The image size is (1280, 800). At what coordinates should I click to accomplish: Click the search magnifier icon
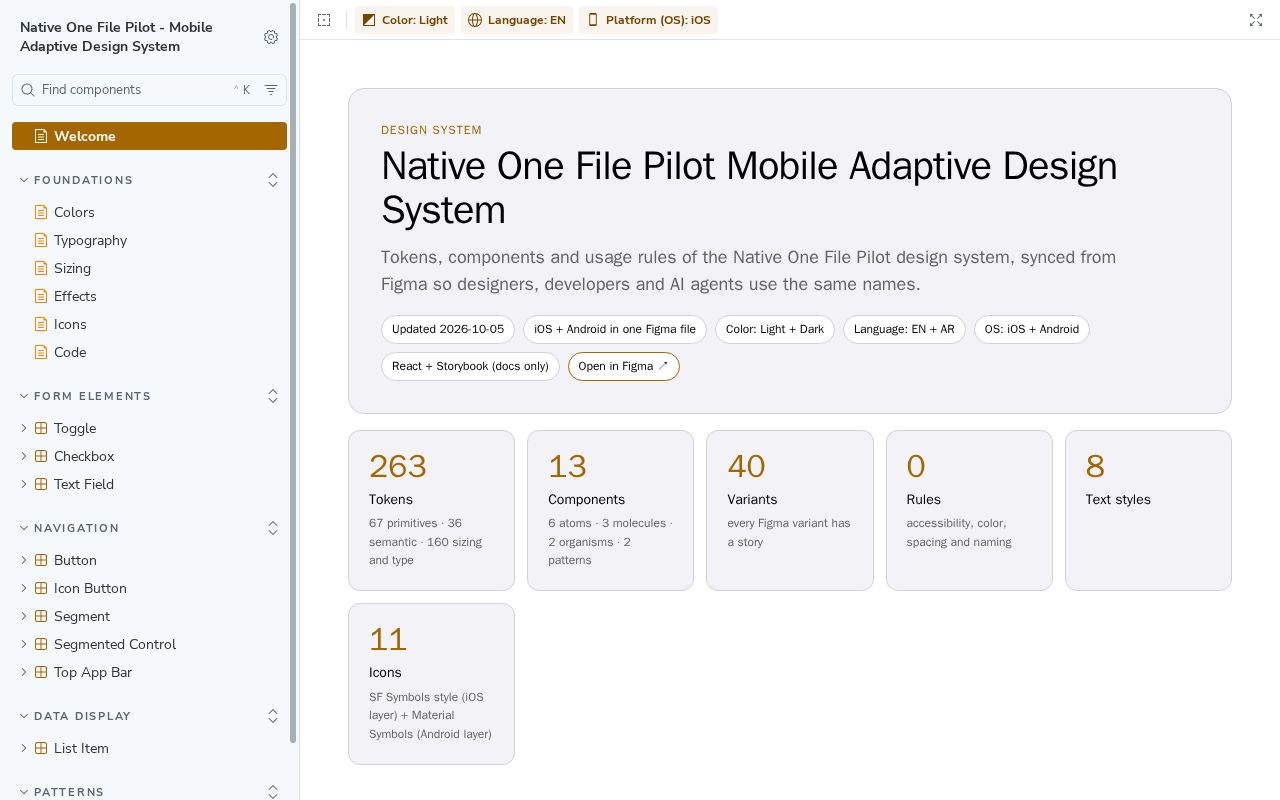coord(28,90)
